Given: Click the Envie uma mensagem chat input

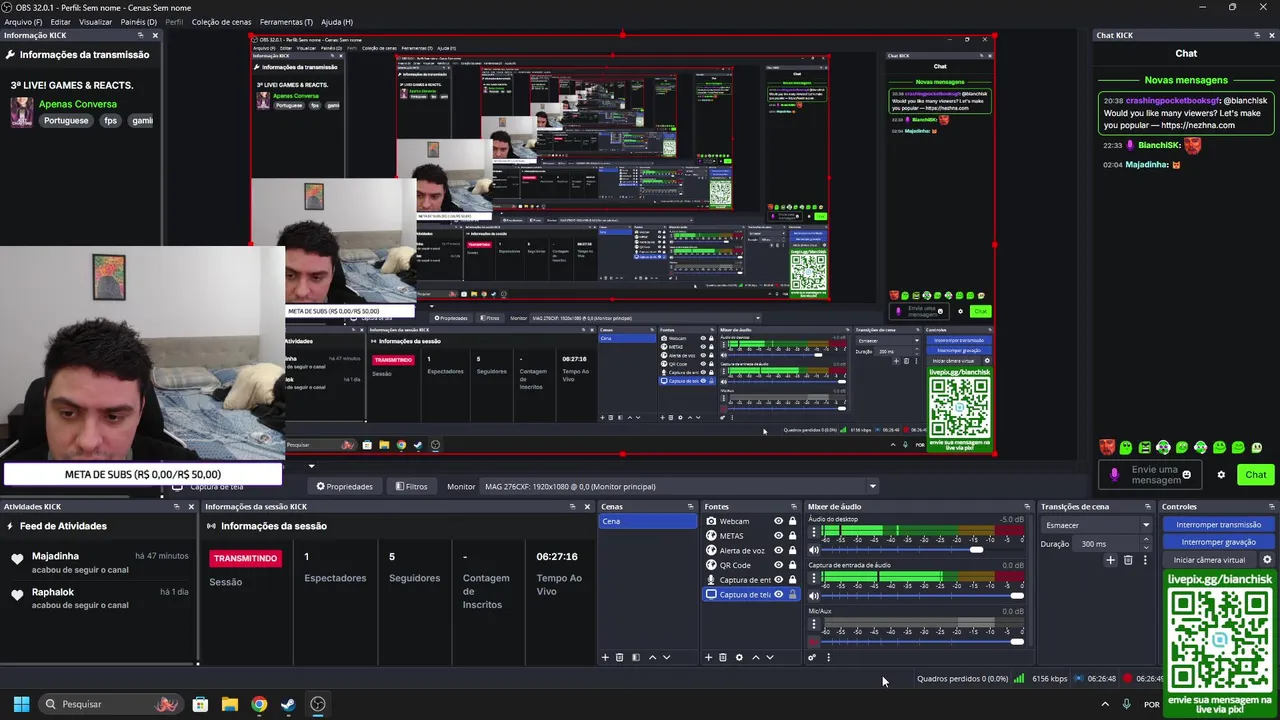Looking at the screenshot, I should [1150, 475].
